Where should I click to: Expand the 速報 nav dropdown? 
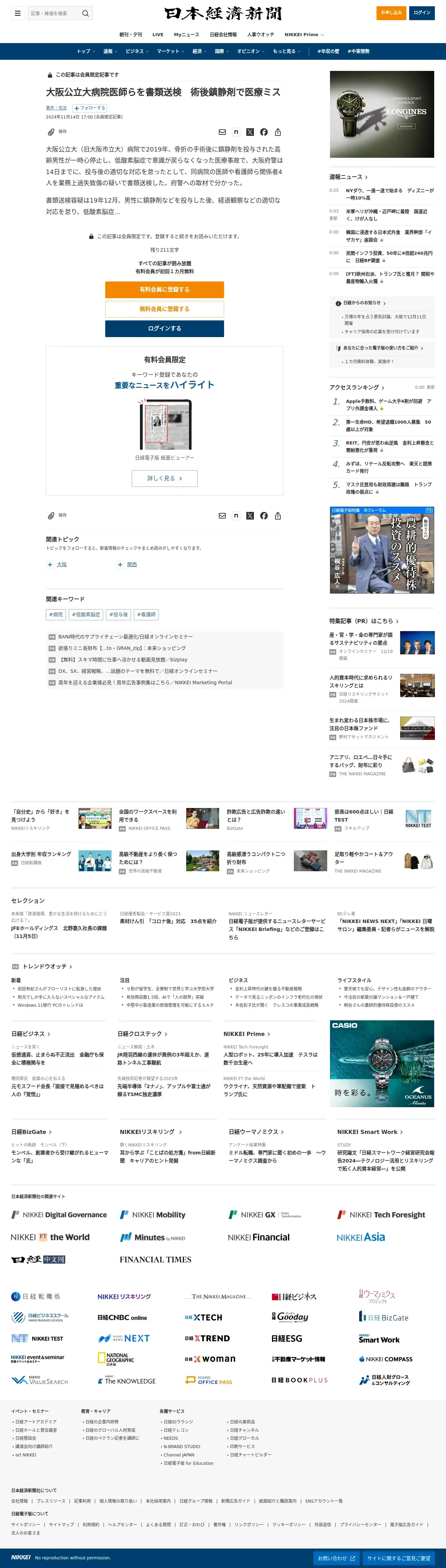click(110, 52)
